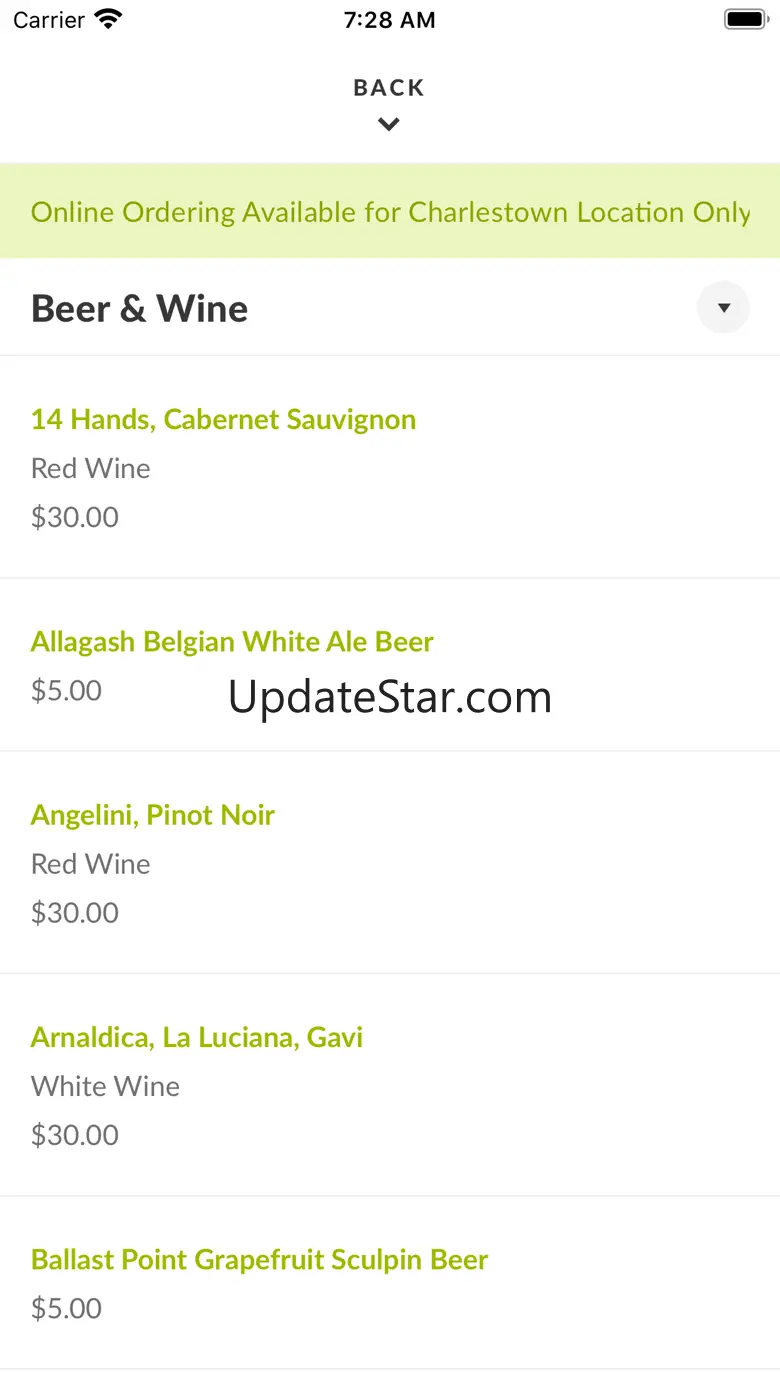780x1387 pixels.
Task: Tap the battery icon in status bar
Action: tap(745, 19)
